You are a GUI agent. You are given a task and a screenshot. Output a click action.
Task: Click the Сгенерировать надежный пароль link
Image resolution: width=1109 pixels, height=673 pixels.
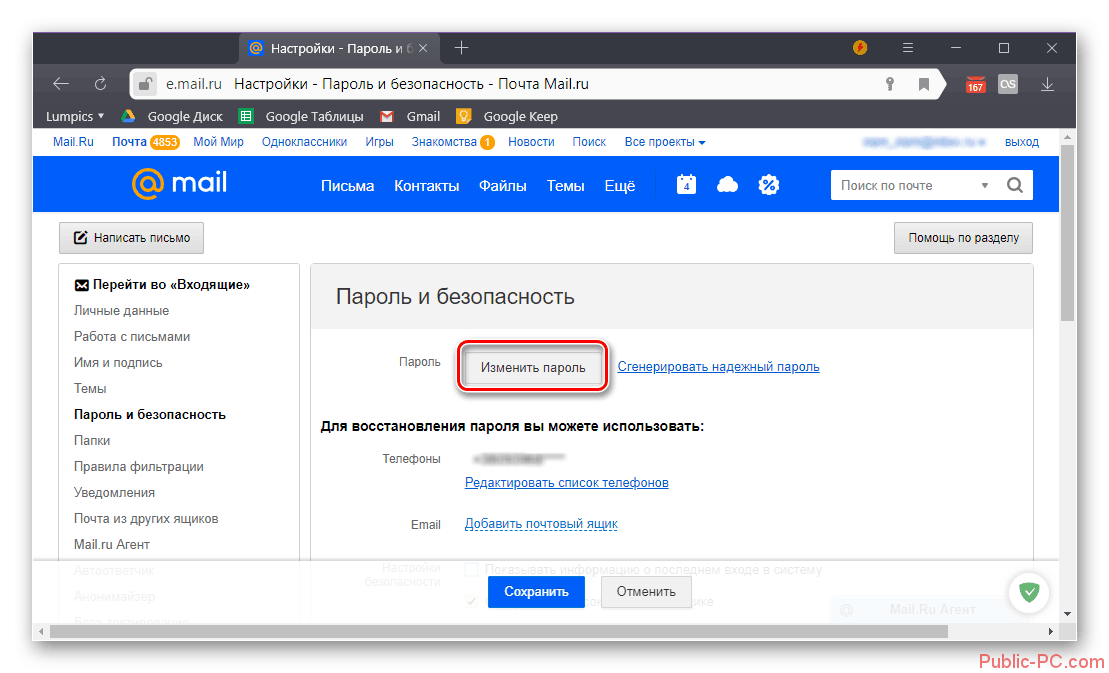(x=718, y=367)
